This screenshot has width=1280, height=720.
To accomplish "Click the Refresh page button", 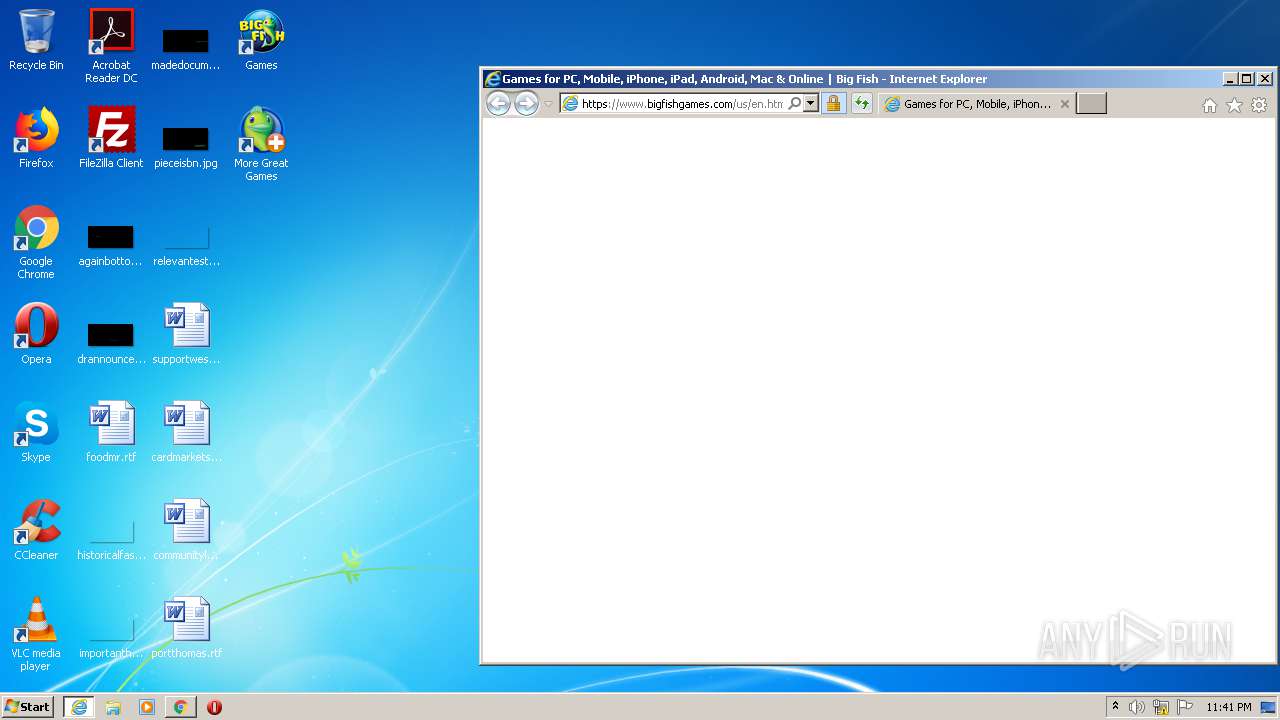I will (861, 104).
